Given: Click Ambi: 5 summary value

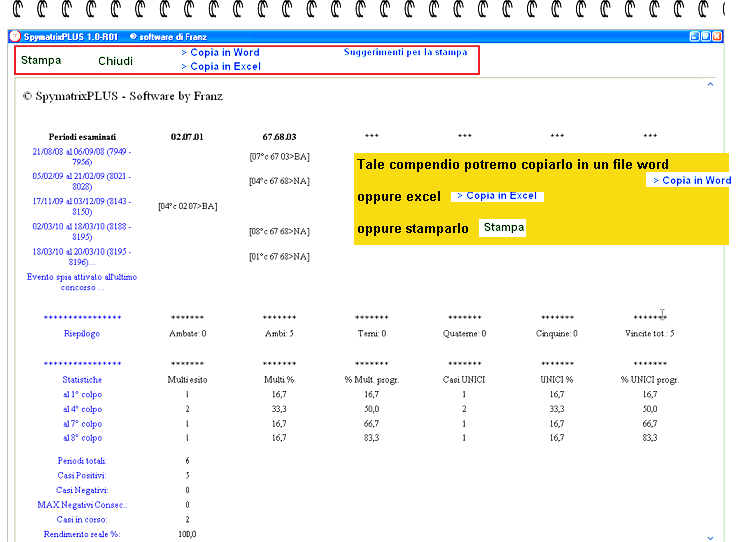Looking at the screenshot, I should 279,334.
